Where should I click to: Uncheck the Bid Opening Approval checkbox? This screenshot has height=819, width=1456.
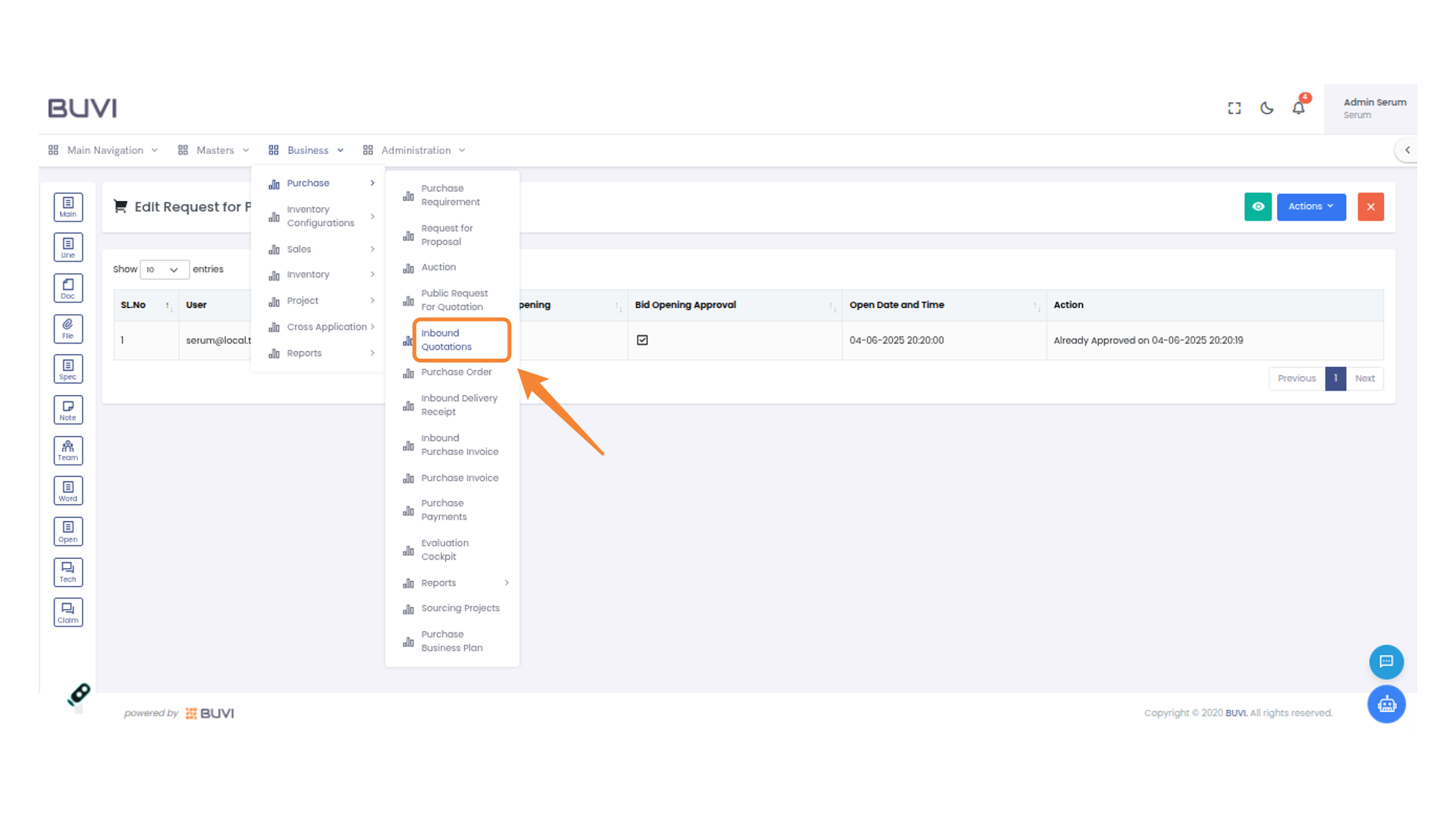click(642, 340)
